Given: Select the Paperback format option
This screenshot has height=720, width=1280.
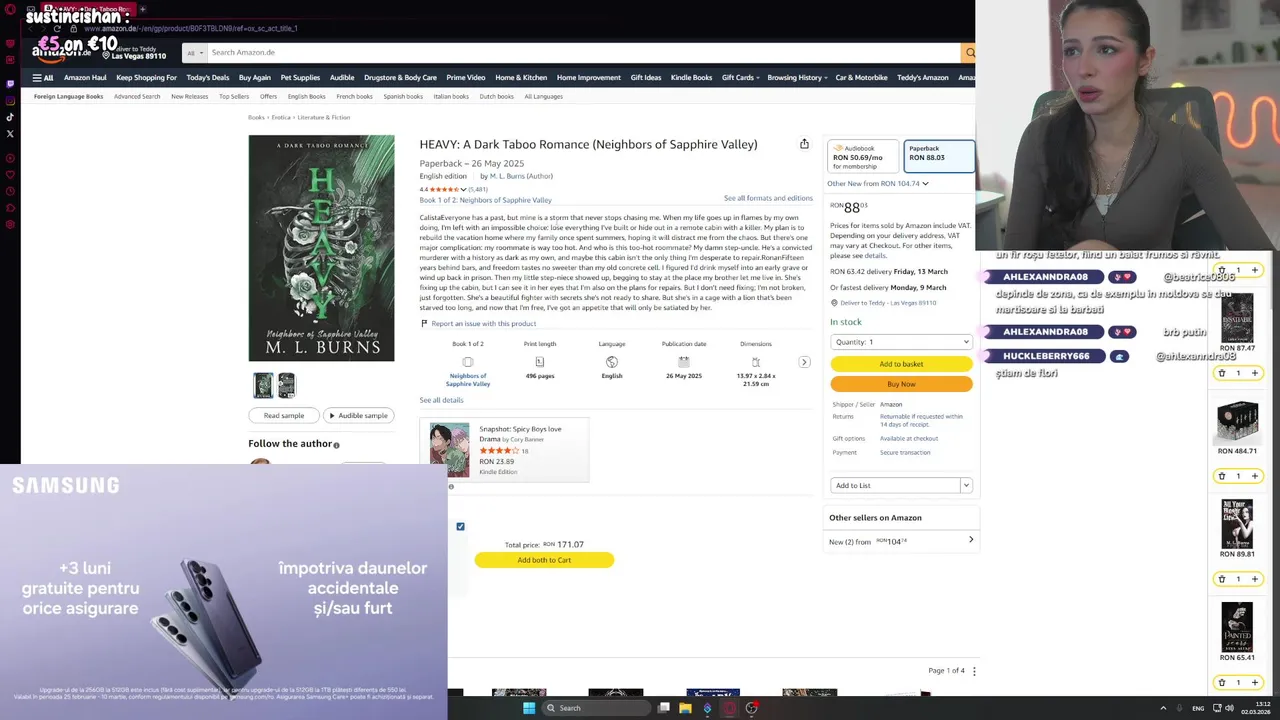Looking at the screenshot, I should pyautogui.click(x=939, y=156).
